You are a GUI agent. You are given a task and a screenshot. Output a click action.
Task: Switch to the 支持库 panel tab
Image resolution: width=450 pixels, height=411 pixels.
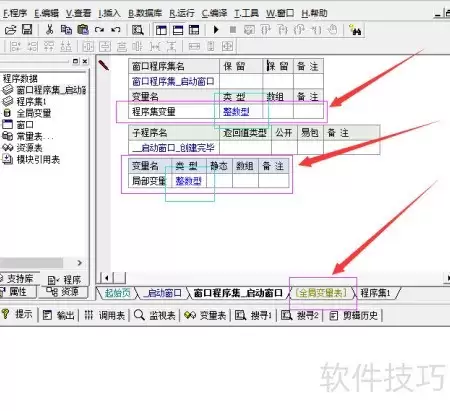click(x=16, y=279)
